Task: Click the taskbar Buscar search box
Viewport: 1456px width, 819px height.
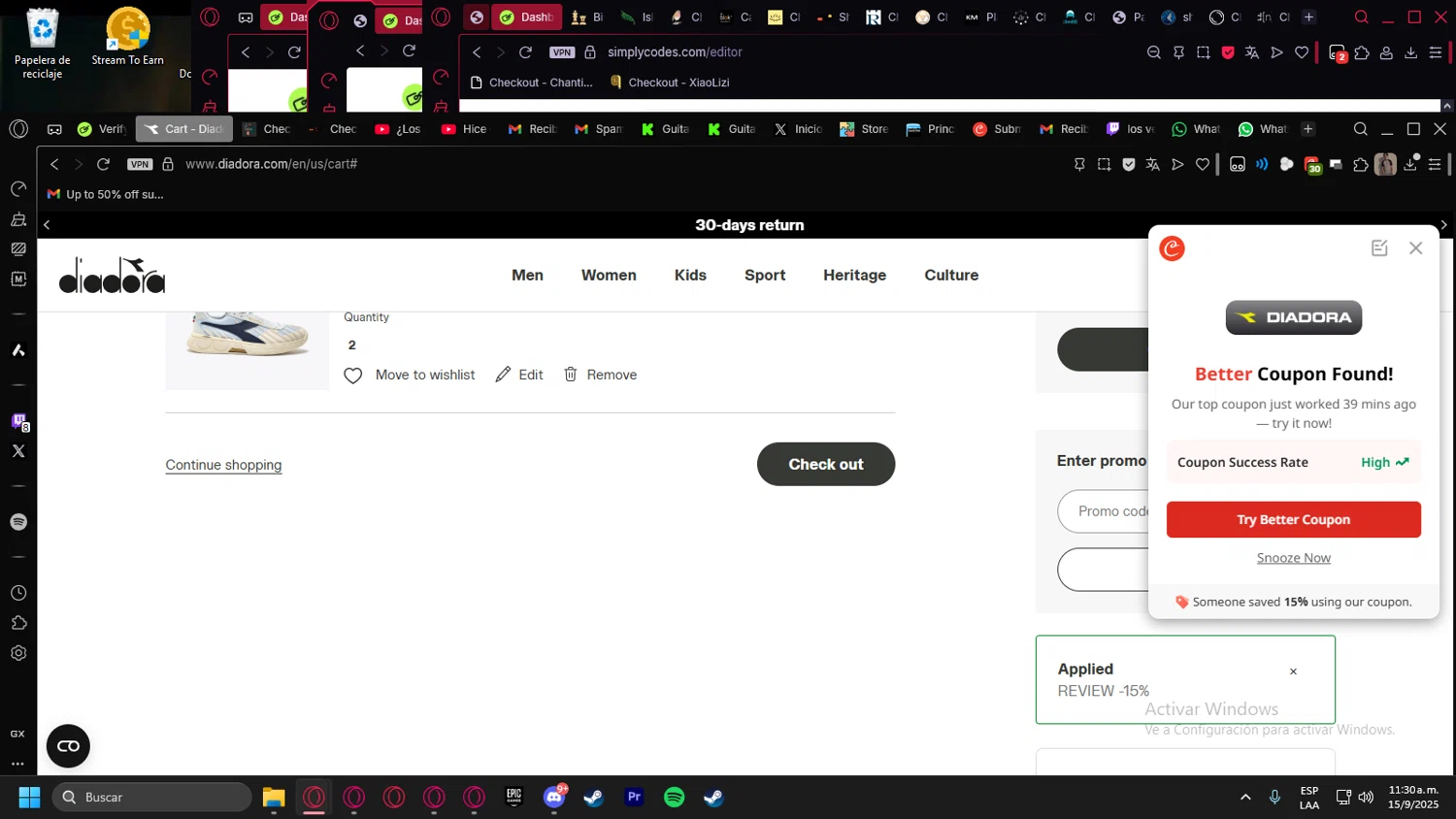Action: tap(151, 798)
